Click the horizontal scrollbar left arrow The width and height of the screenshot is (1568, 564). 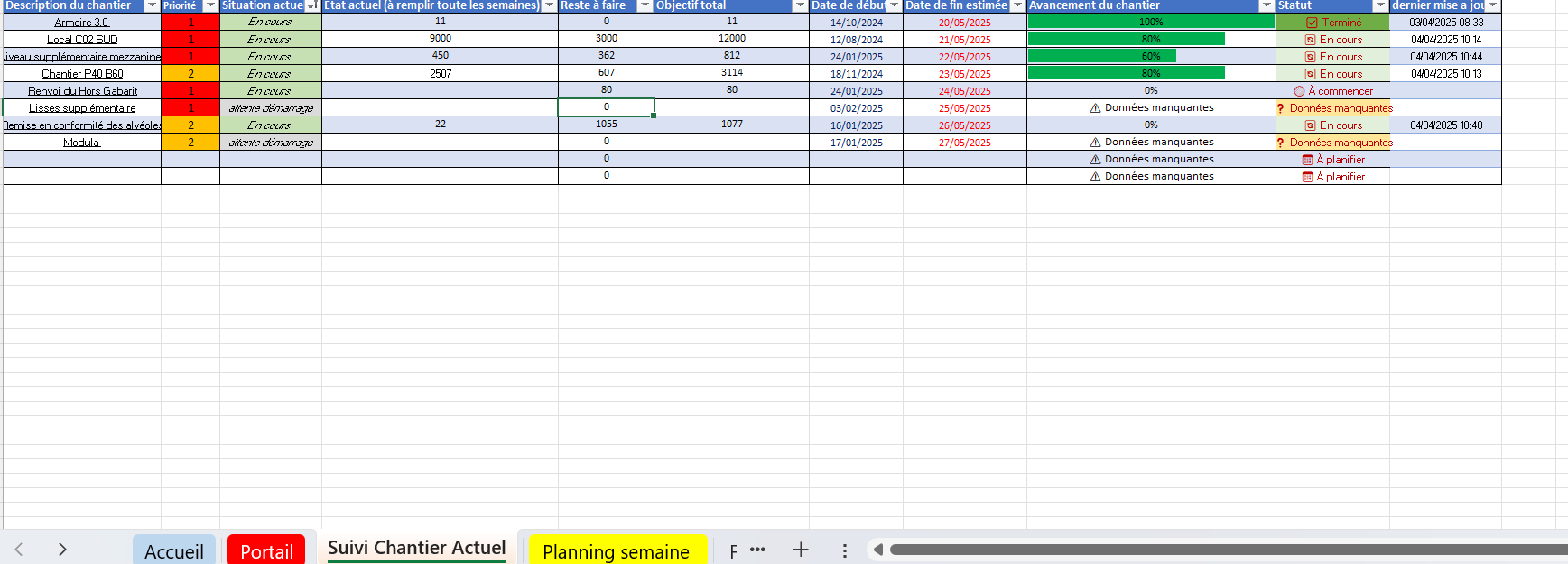[877, 550]
